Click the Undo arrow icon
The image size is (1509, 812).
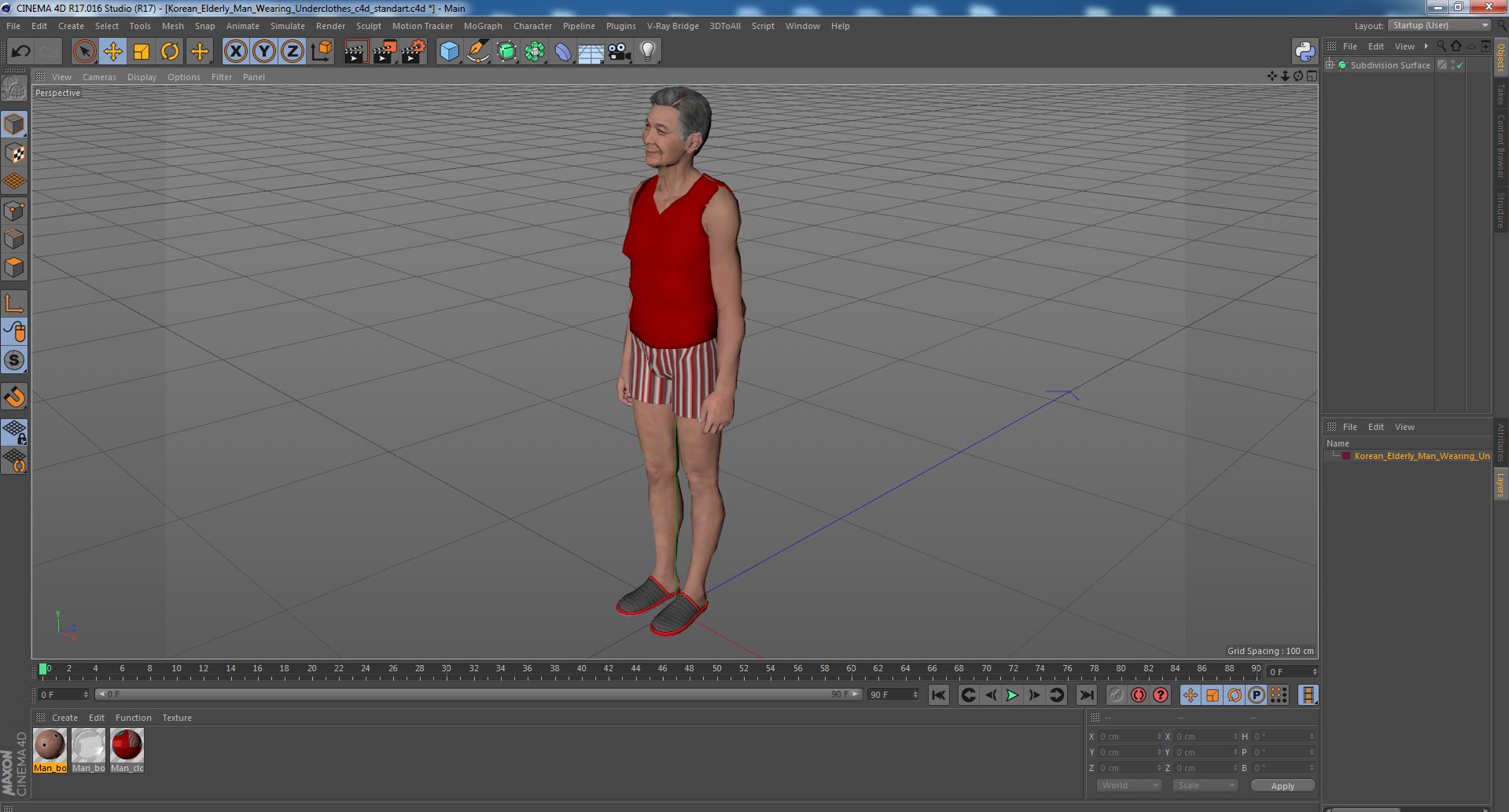pos(20,52)
